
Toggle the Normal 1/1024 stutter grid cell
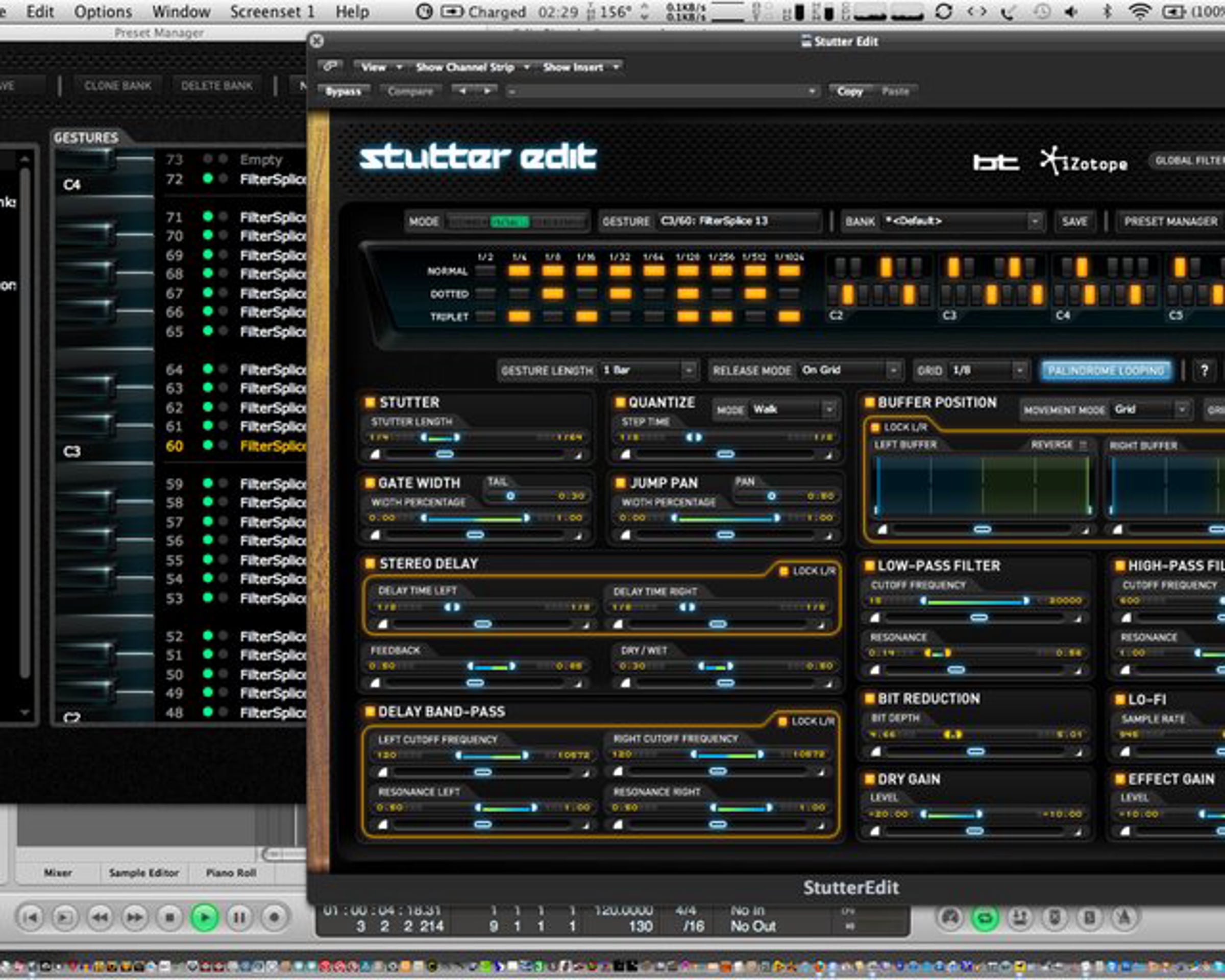click(x=789, y=271)
